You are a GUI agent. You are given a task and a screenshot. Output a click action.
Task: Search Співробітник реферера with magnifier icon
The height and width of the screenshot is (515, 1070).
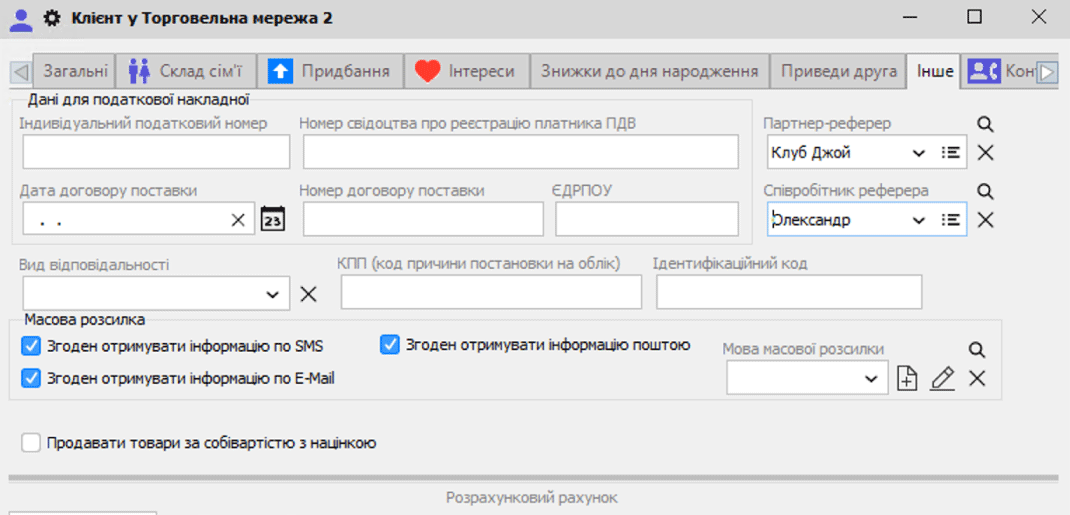(x=985, y=191)
